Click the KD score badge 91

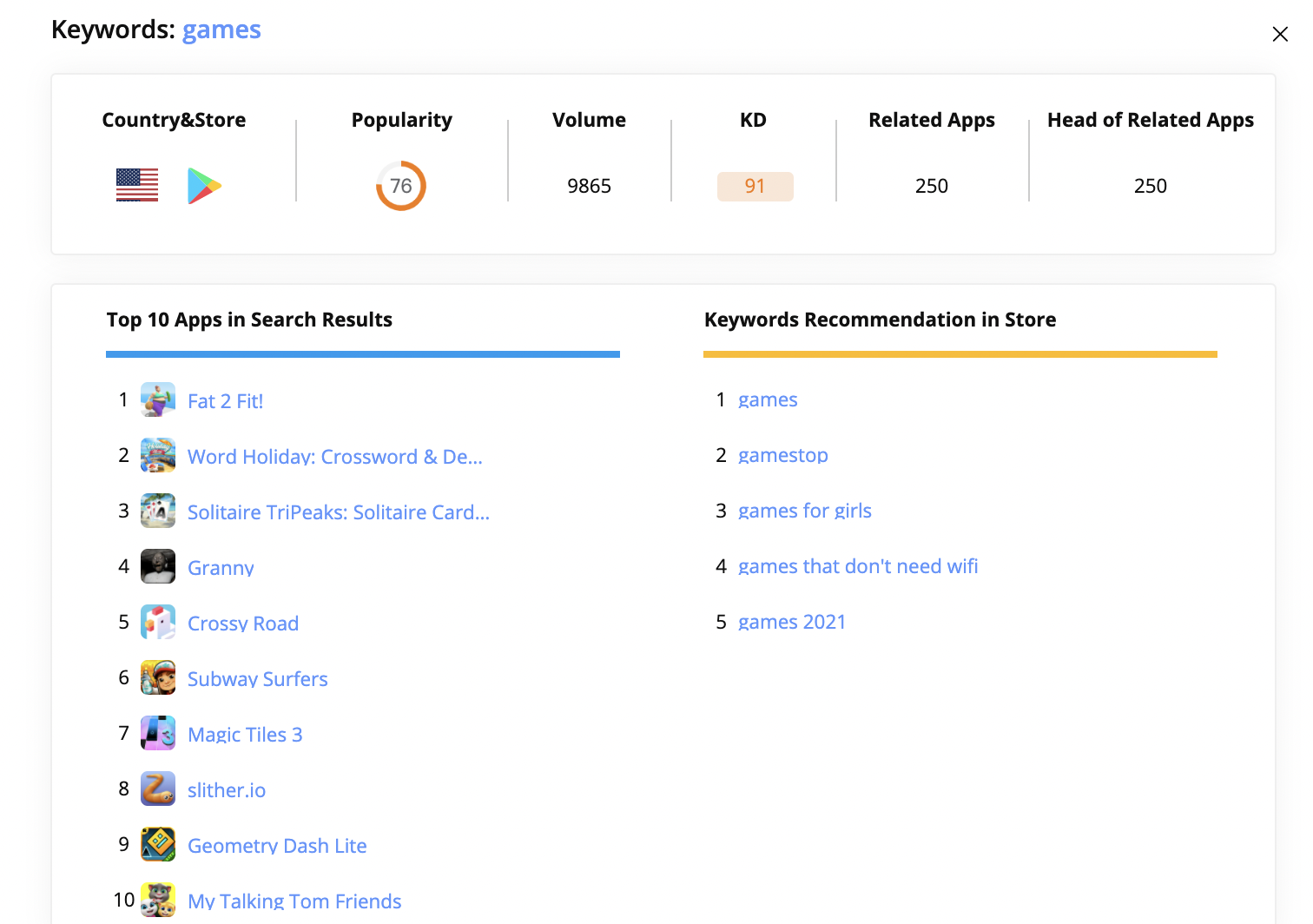(x=755, y=187)
